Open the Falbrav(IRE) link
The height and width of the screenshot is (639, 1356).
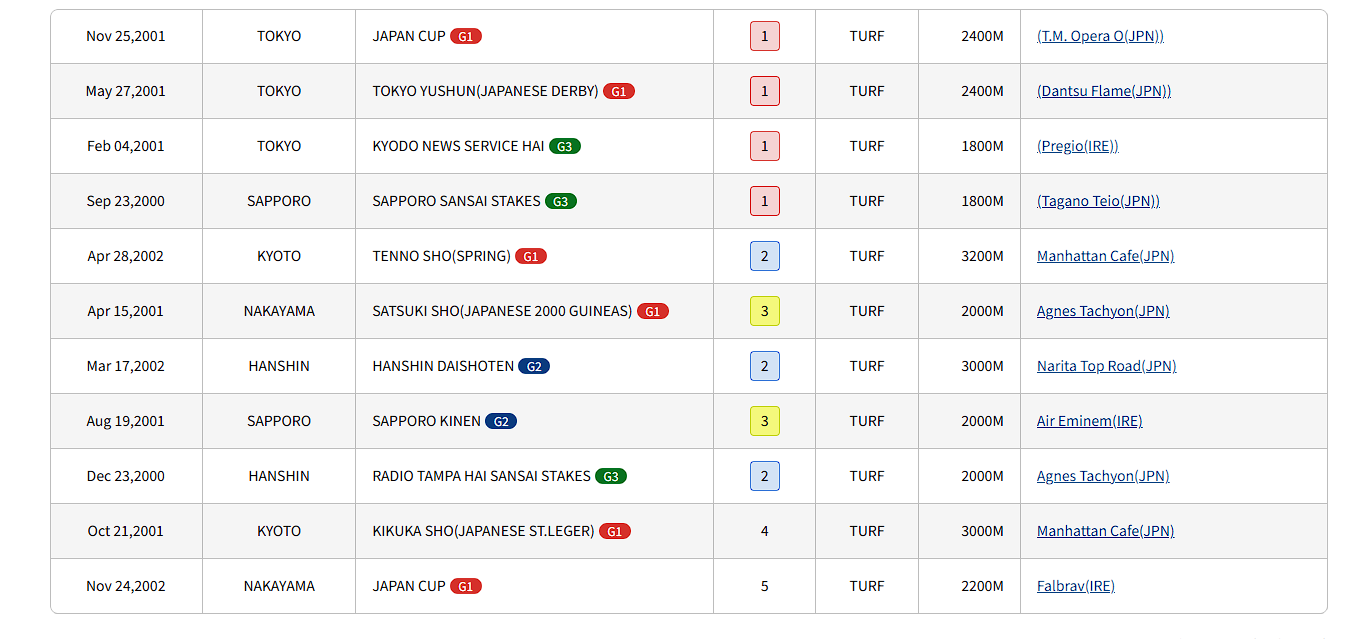(x=1075, y=586)
